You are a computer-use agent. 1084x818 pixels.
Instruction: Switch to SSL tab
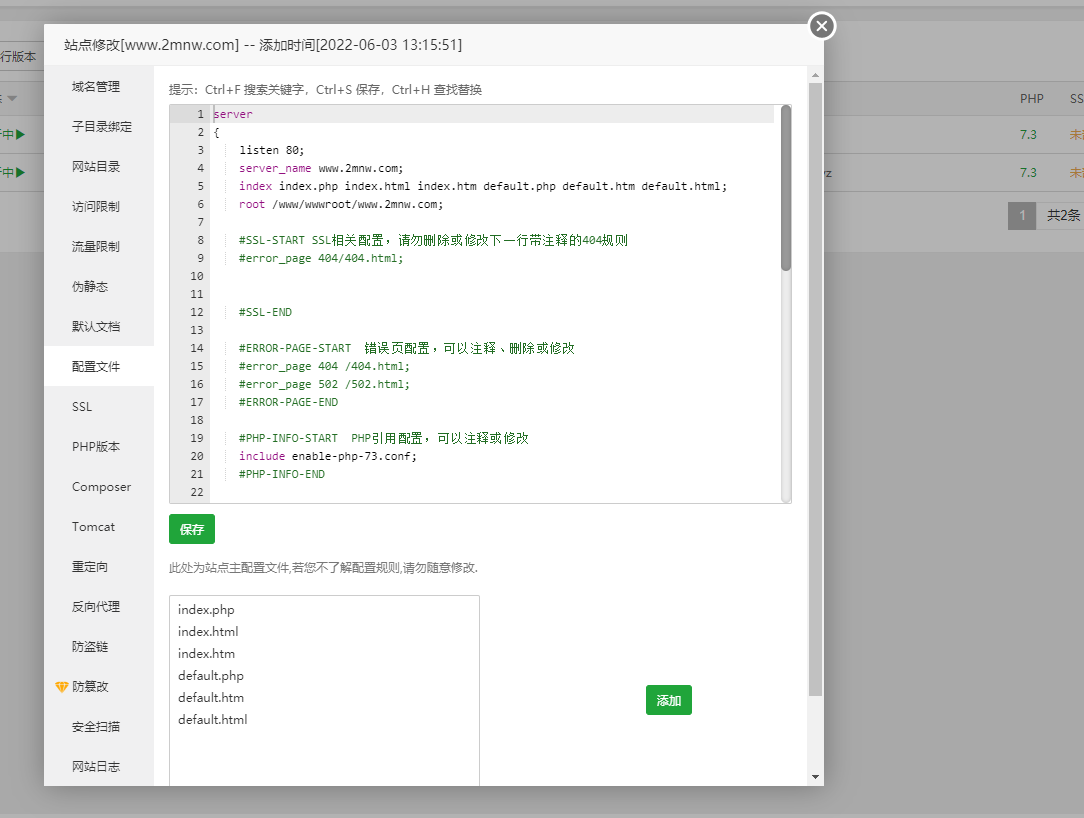[x=99, y=407]
